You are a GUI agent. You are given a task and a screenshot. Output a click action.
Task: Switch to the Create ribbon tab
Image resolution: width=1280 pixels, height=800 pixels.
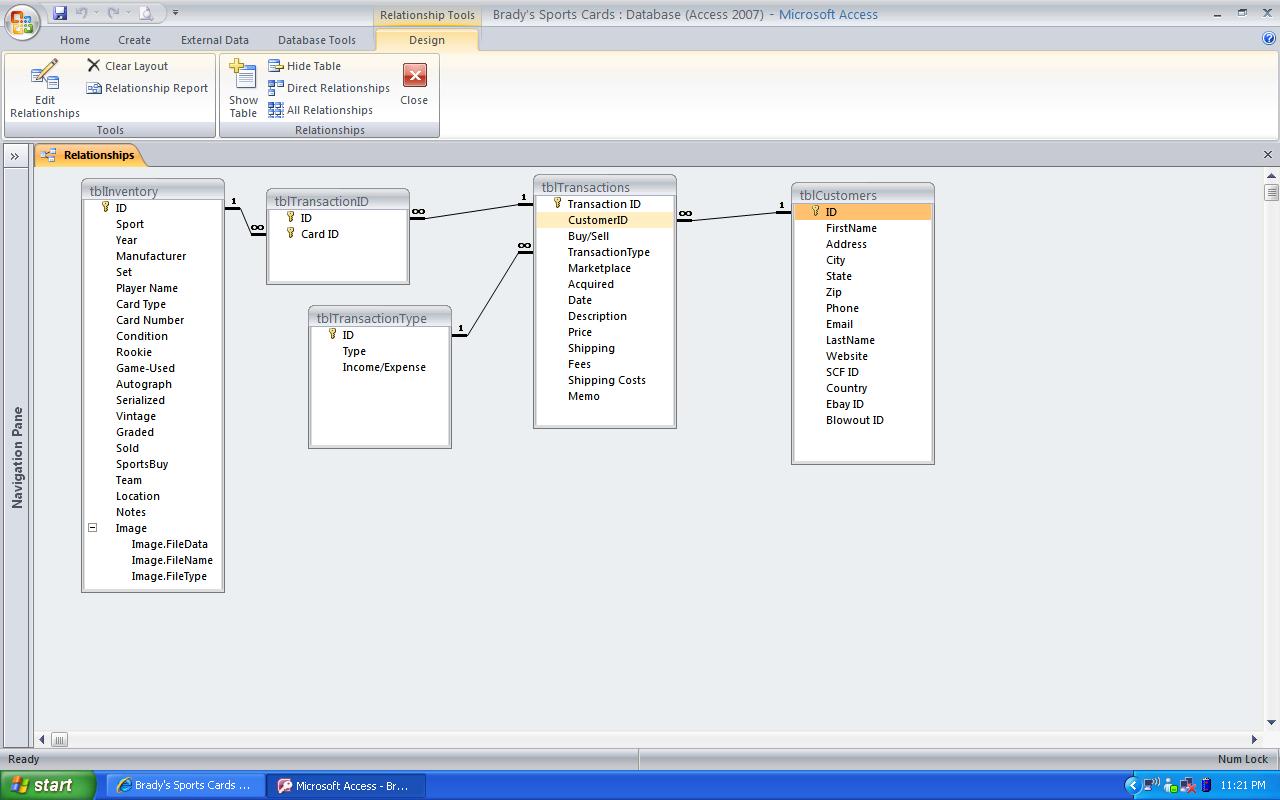[134, 40]
